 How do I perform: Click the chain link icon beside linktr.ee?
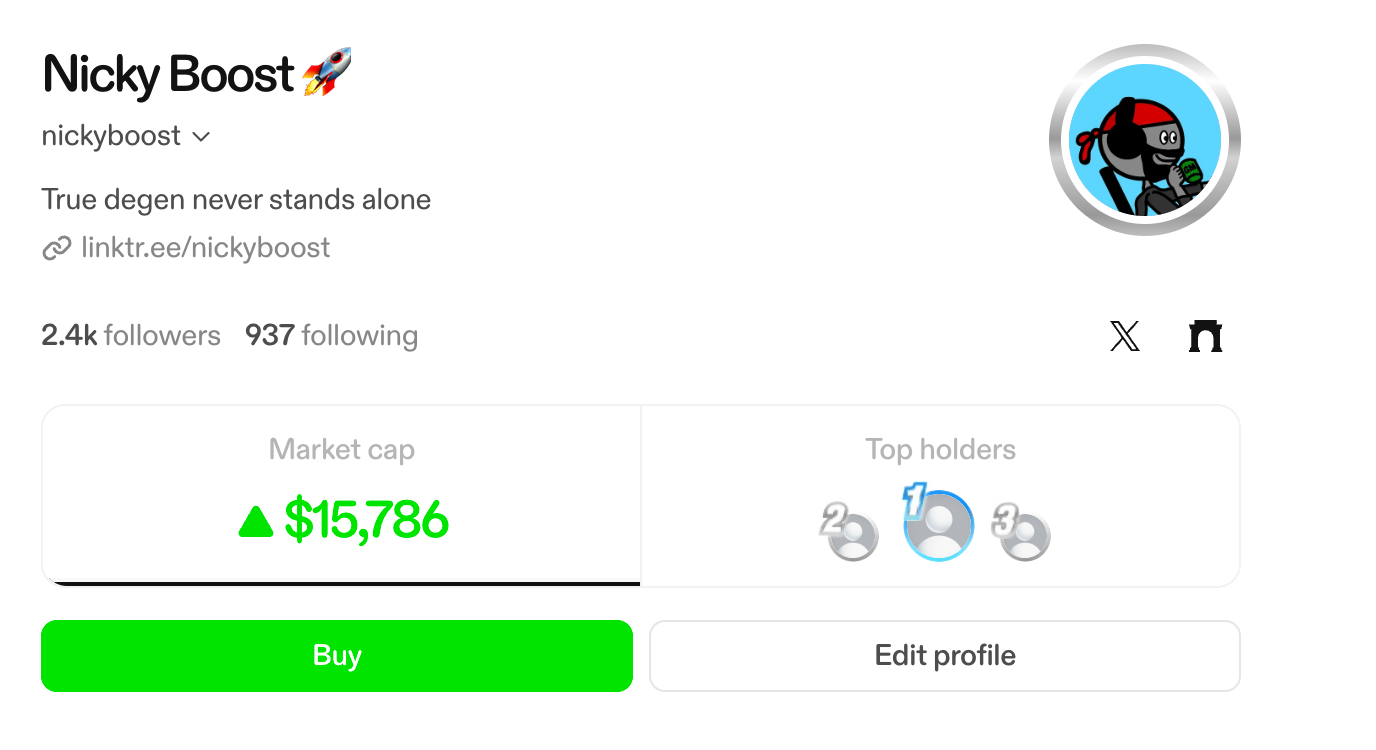point(56,248)
